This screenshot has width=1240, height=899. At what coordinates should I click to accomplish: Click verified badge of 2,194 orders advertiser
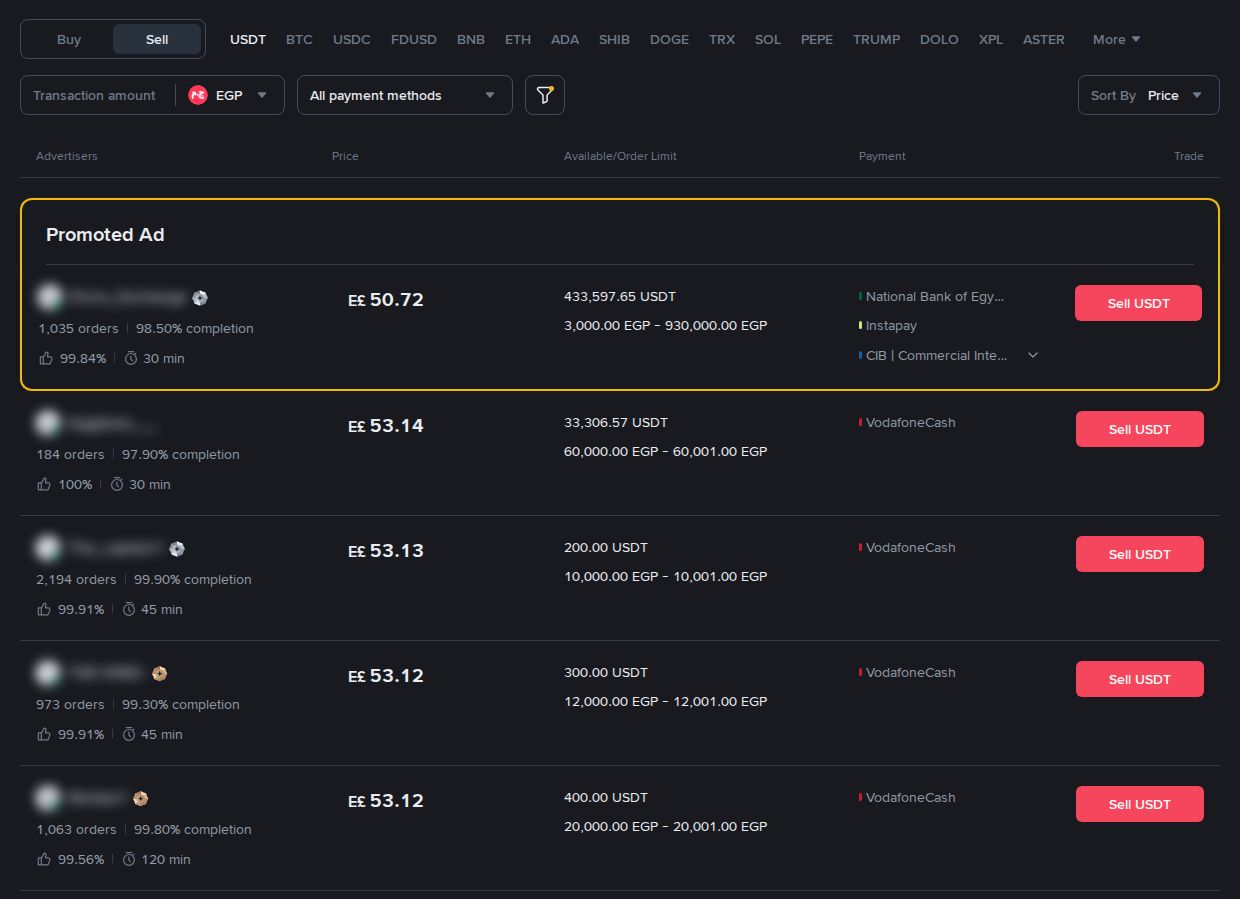point(177,549)
